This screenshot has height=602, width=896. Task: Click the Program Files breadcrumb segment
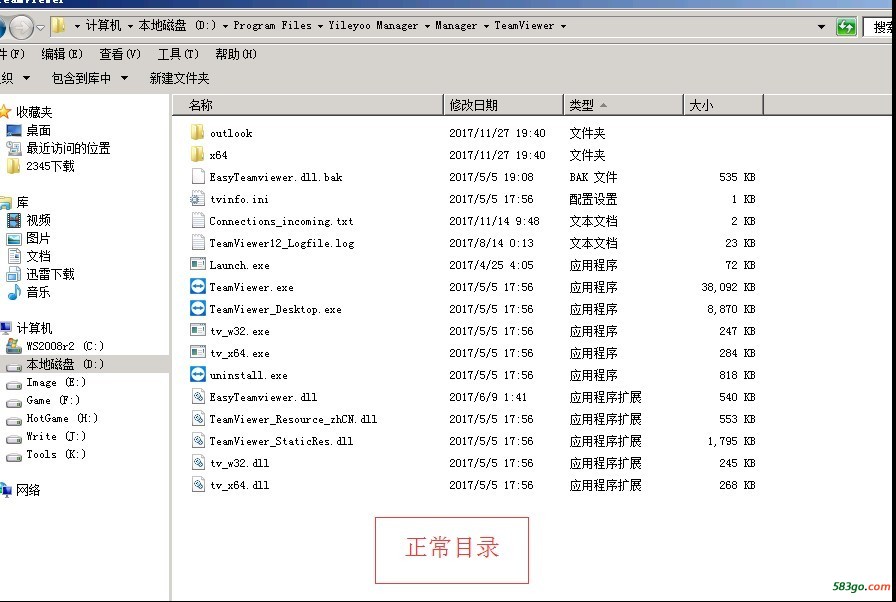pos(273,26)
